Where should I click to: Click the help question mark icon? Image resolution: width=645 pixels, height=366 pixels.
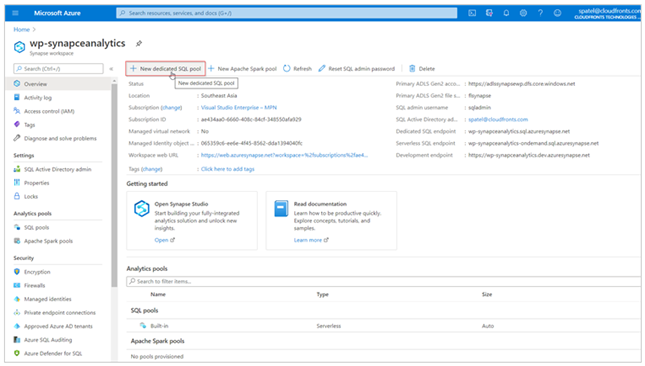pos(540,13)
